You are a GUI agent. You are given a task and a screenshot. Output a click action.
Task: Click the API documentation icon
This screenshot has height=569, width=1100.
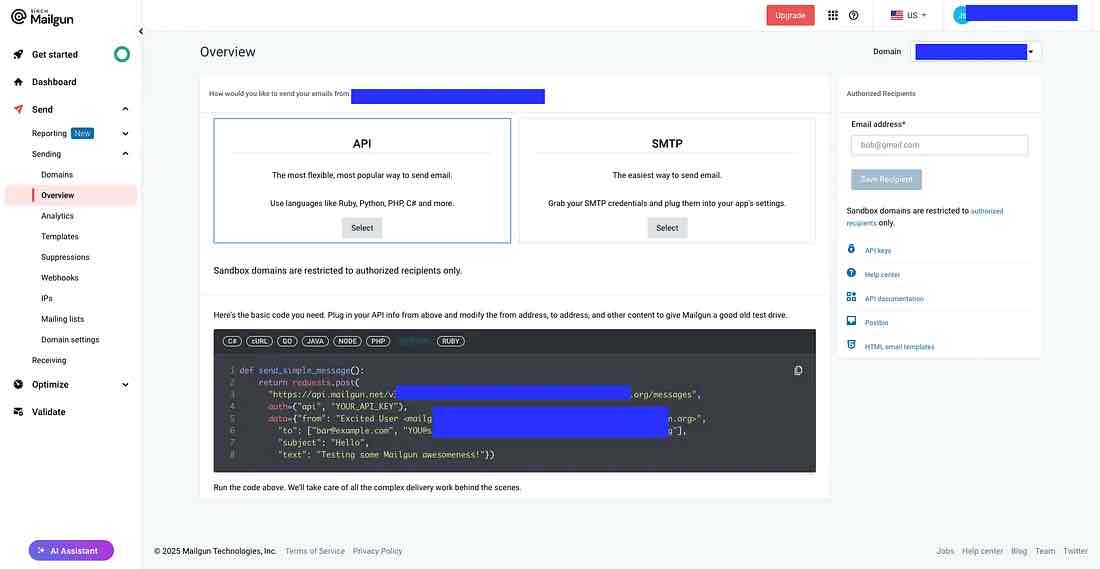[x=852, y=297]
